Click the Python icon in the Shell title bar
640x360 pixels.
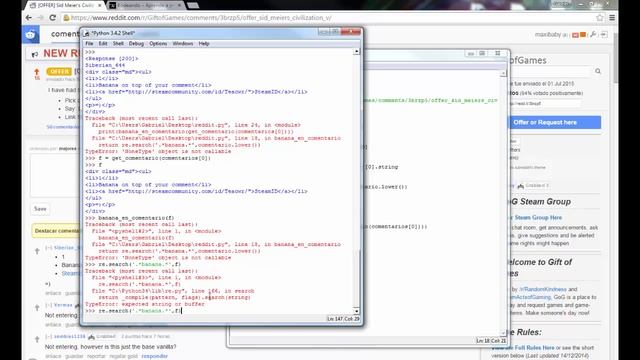(x=87, y=33)
